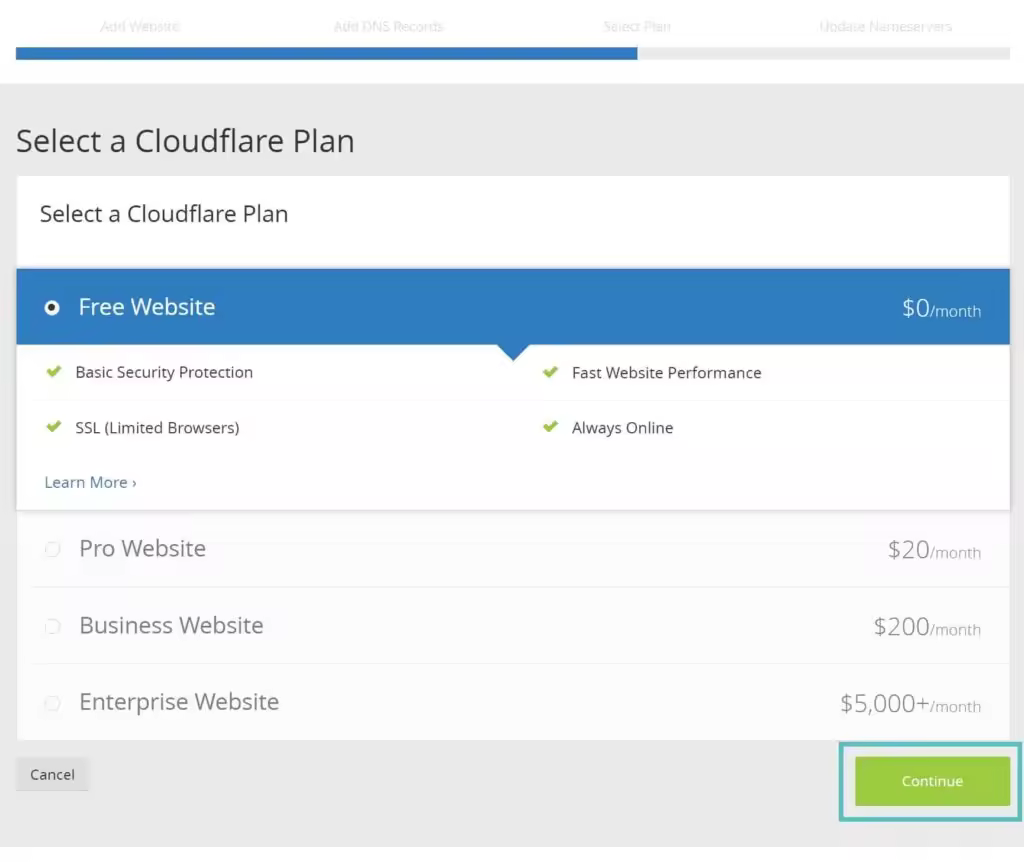Click the $200/month price
The height and width of the screenshot is (862, 1024).
(x=927, y=627)
